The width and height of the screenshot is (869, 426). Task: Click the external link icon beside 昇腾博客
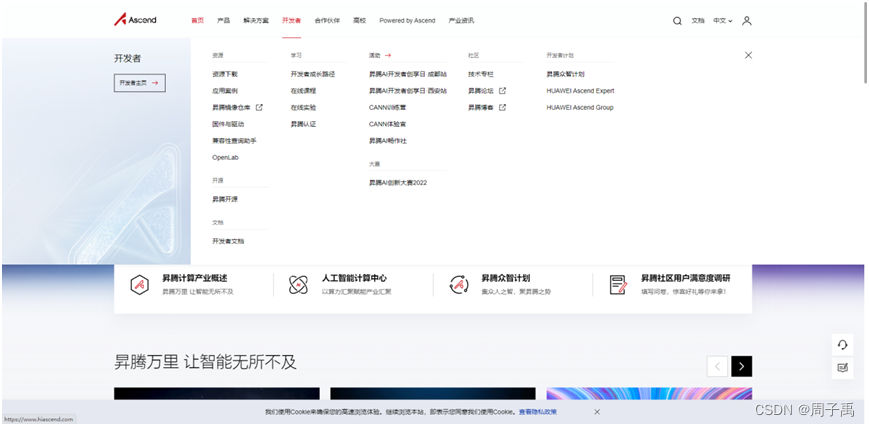[x=502, y=107]
